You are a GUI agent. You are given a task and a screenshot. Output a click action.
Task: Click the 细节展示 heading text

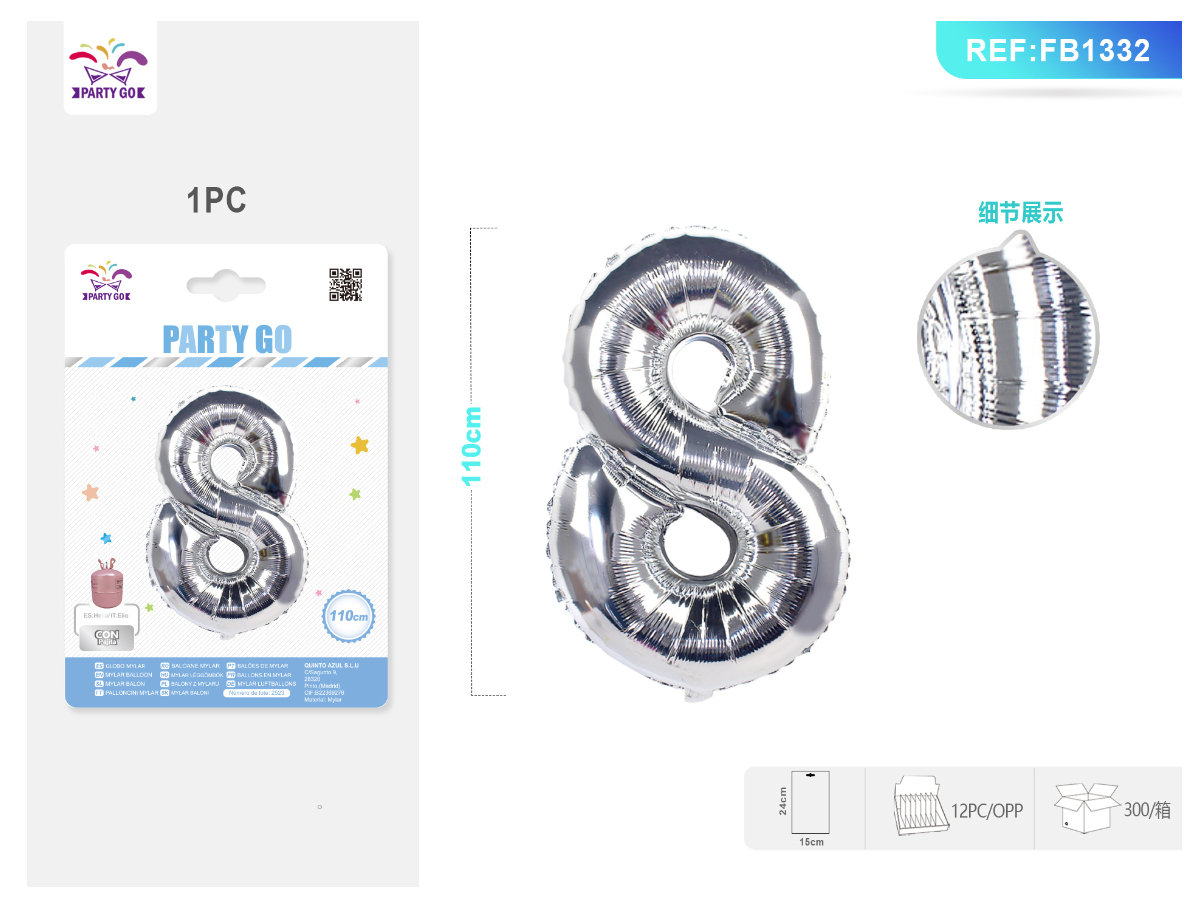click(x=1020, y=213)
